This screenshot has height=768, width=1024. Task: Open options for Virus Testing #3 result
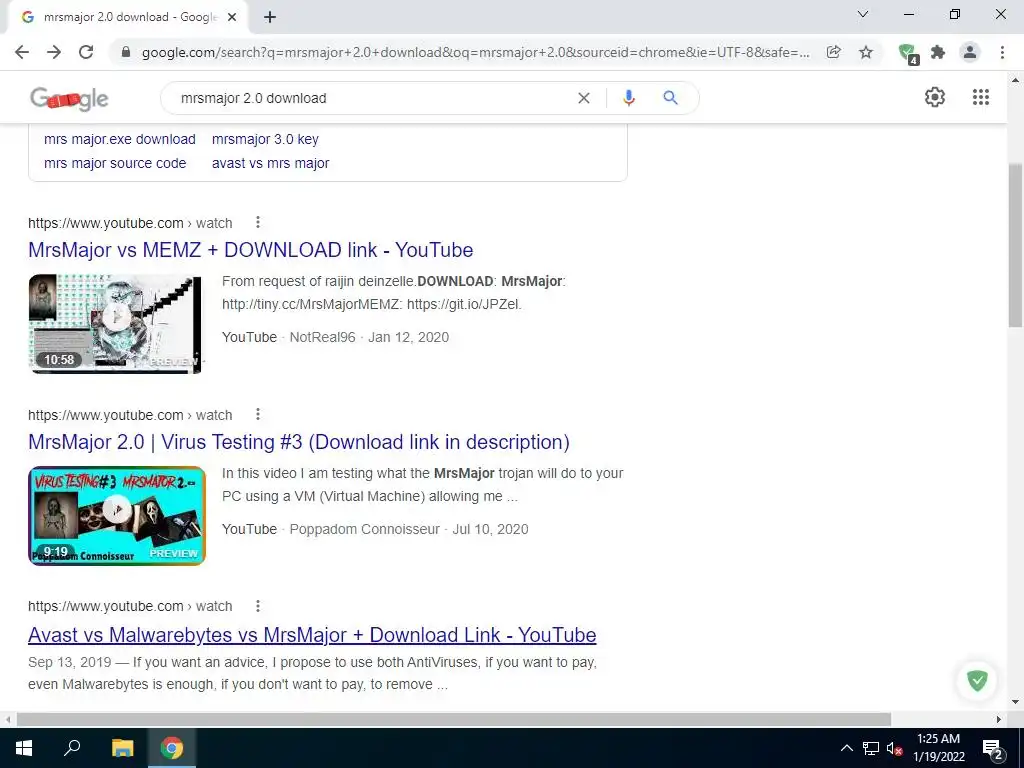click(258, 415)
